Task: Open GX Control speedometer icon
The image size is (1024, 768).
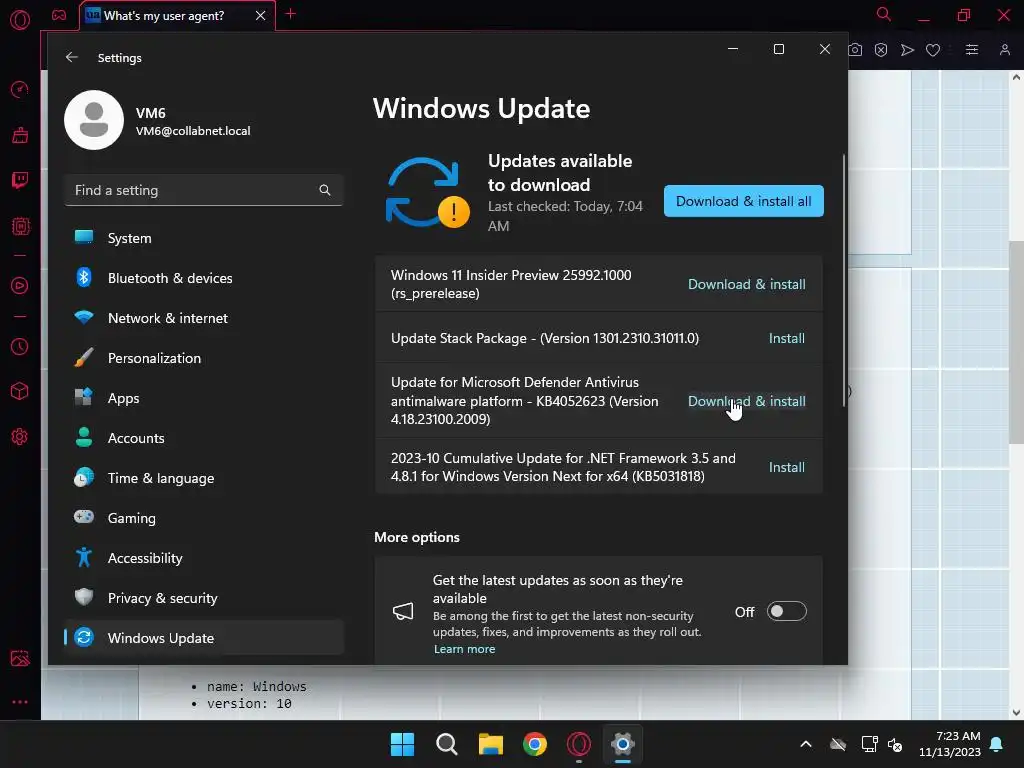Action: (20, 89)
